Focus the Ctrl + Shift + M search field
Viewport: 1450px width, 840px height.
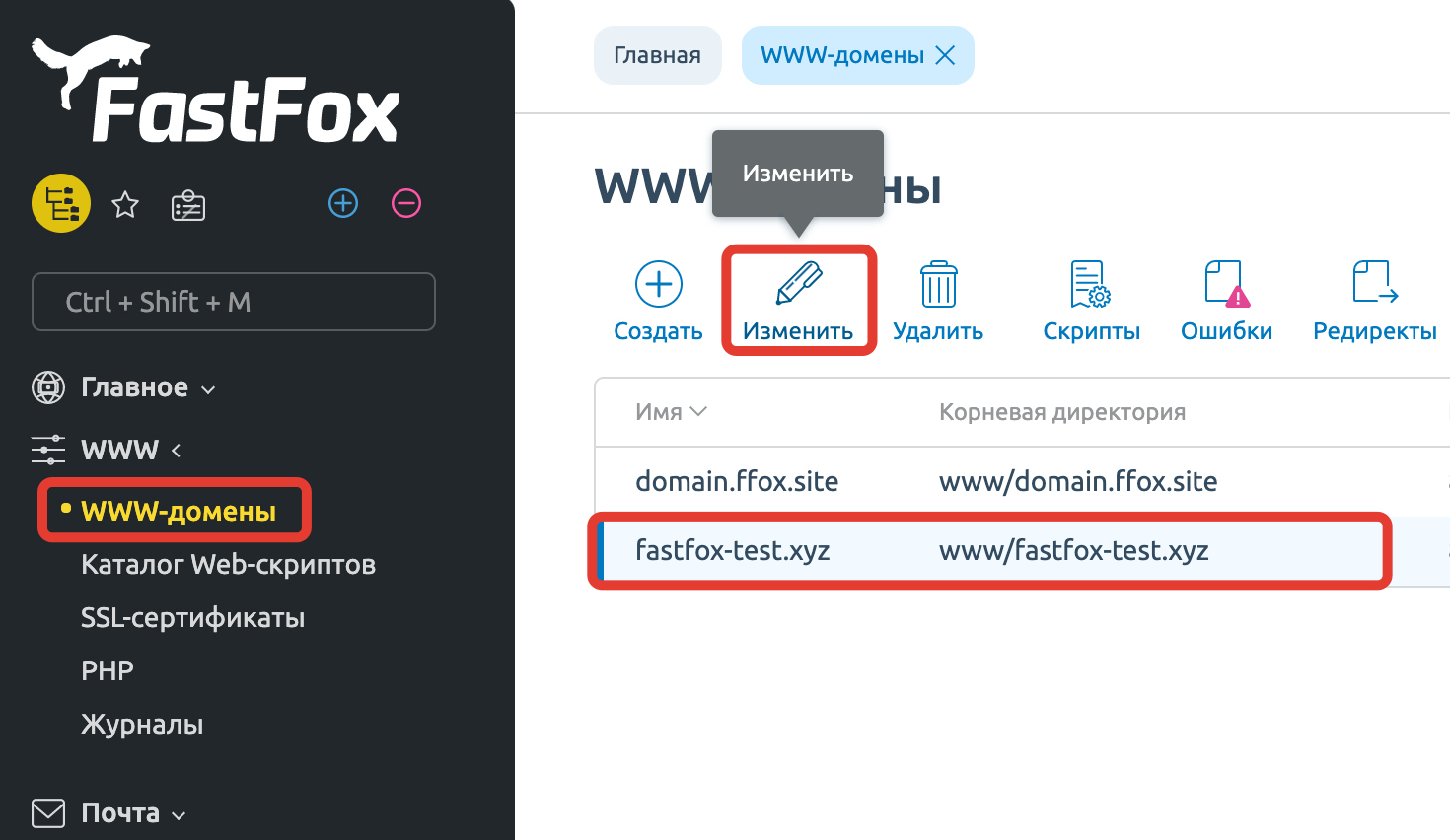[234, 302]
